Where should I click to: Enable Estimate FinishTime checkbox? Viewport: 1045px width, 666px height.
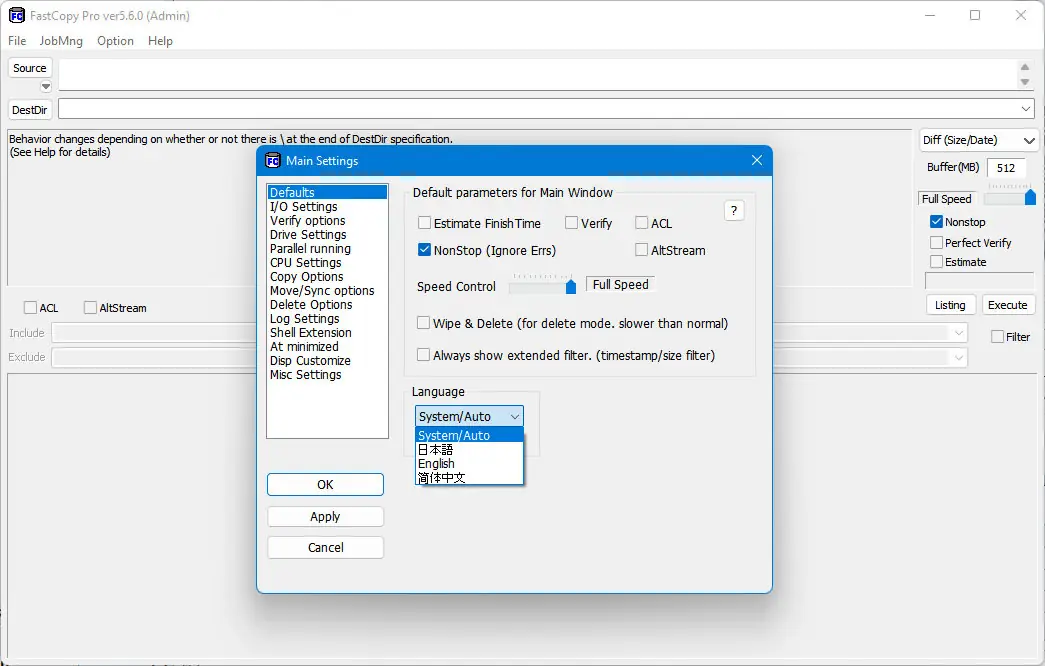tap(424, 223)
